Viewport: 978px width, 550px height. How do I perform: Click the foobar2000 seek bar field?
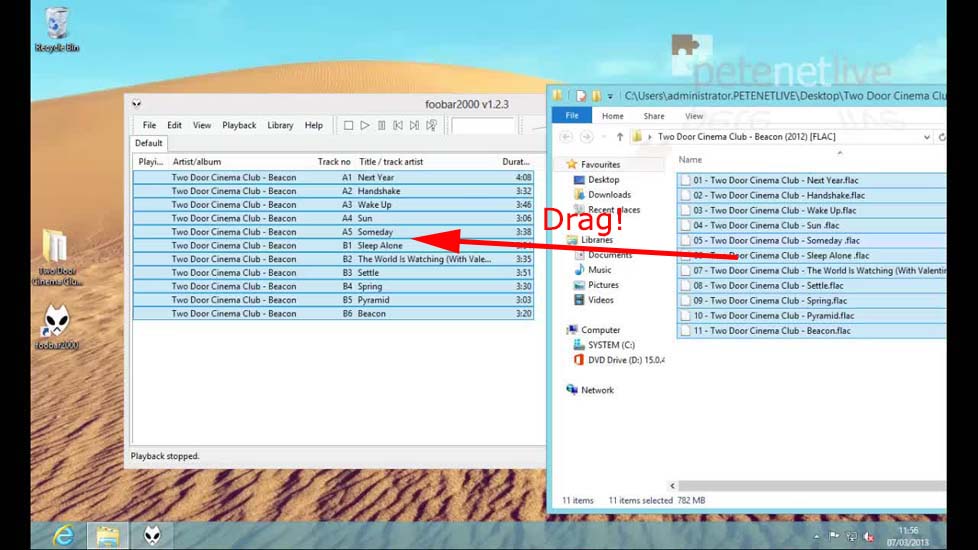click(x=483, y=125)
